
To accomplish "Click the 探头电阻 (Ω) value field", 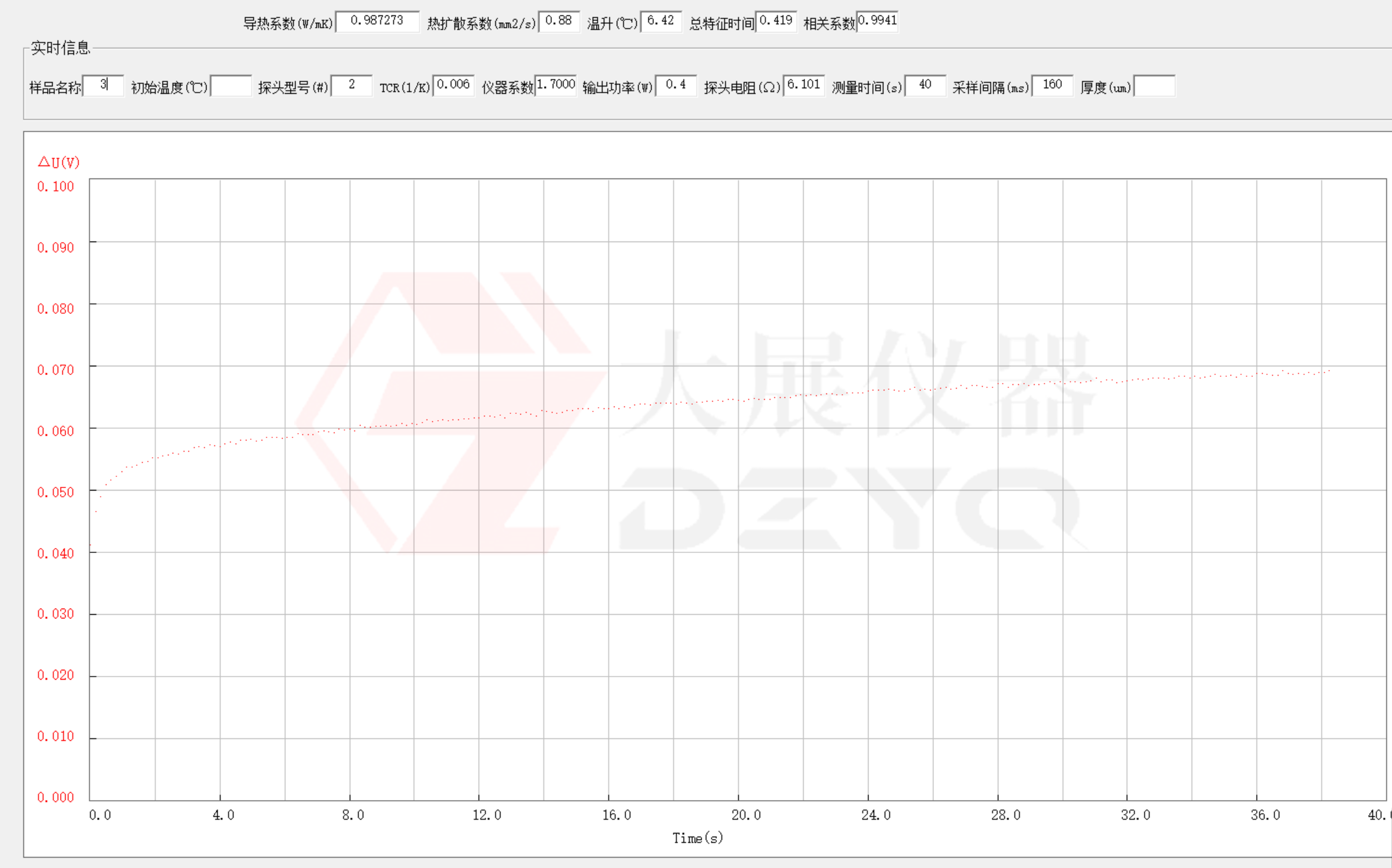I will [x=804, y=85].
